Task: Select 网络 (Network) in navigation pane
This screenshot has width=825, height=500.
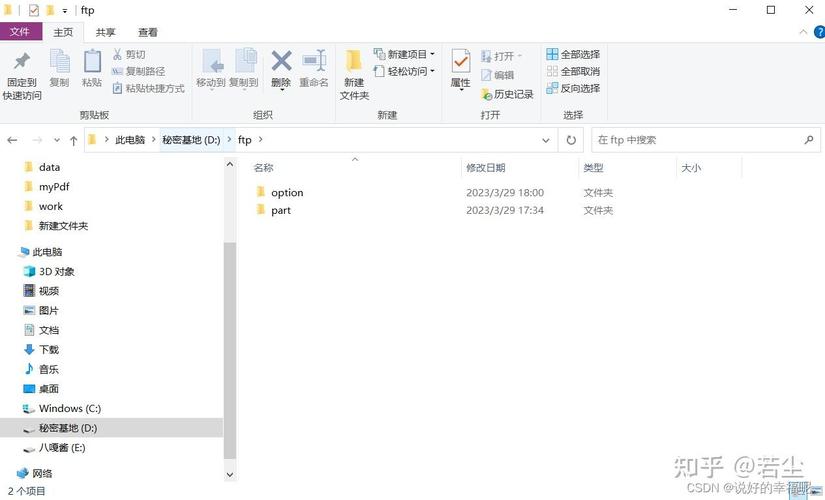Action: (x=42, y=473)
